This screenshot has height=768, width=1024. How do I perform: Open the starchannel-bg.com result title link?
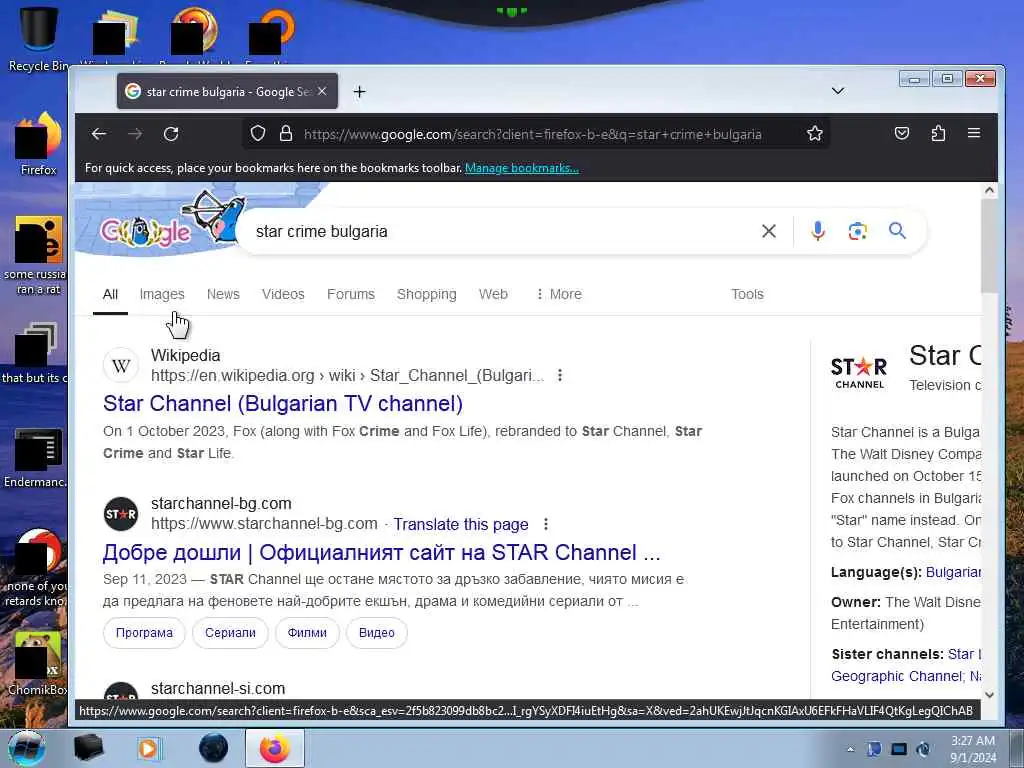pyautogui.click(x=381, y=552)
